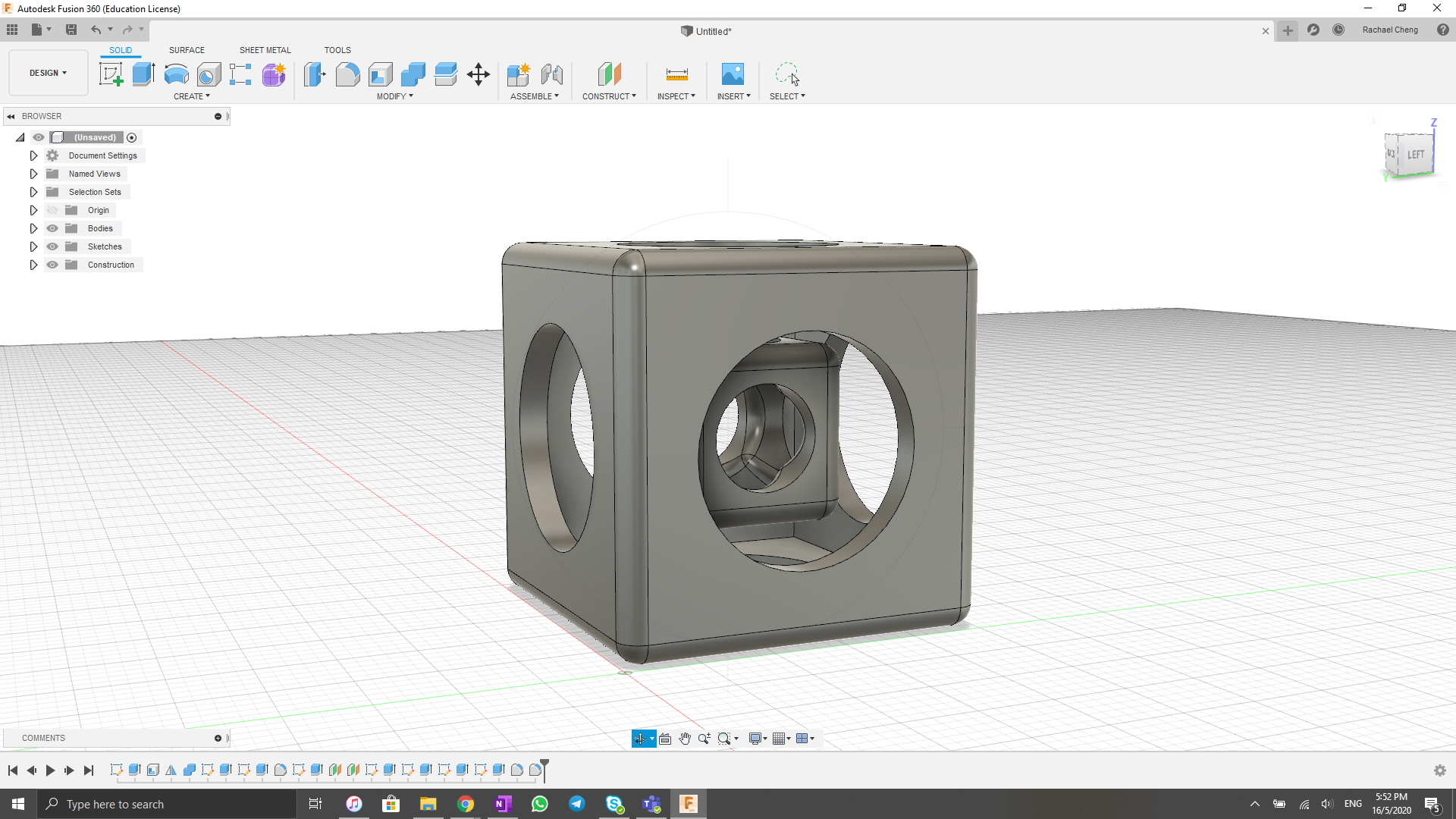Add a new design tab
The width and height of the screenshot is (1456, 819).
[x=1288, y=30]
